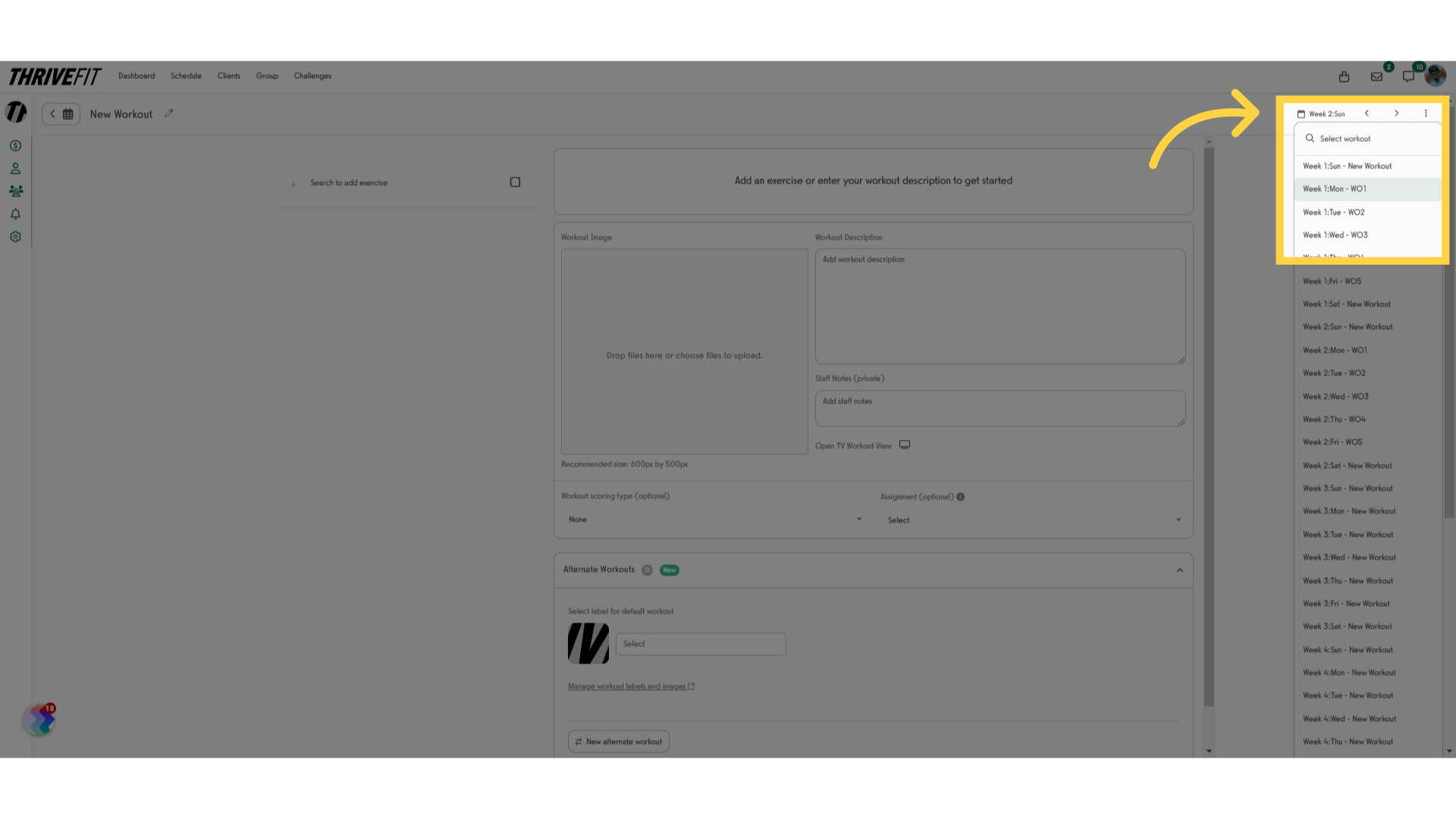
Task: Open the Workout scoring type dropdown
Action: 714,519
